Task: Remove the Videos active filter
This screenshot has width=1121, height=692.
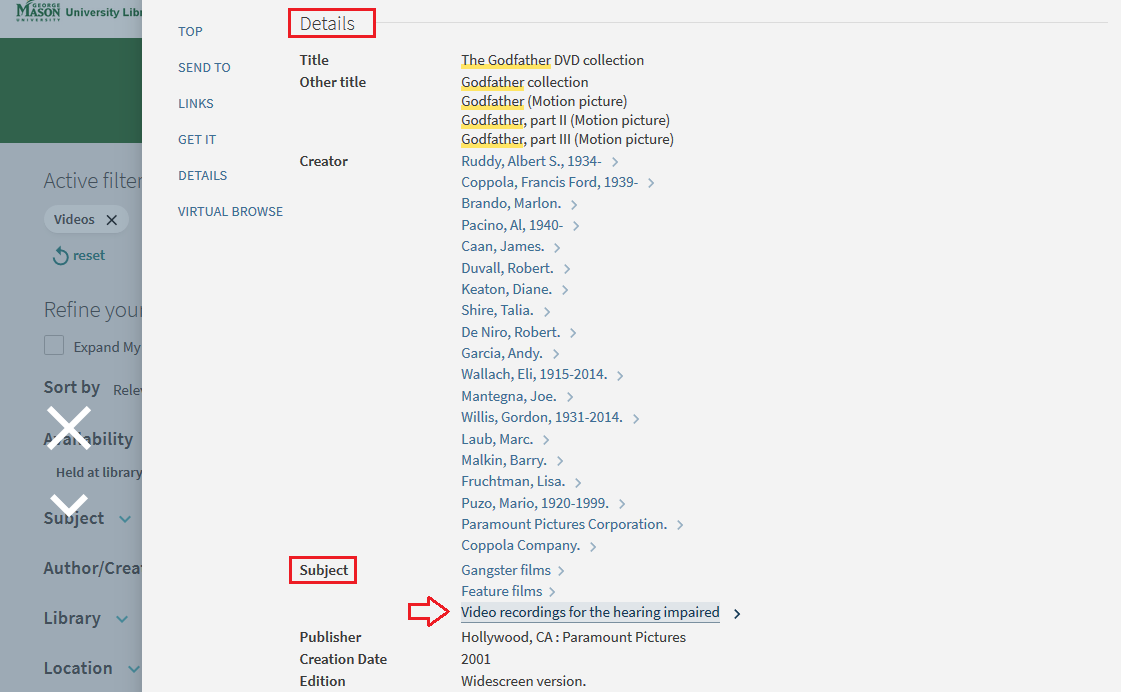Action: coord(112,220)
